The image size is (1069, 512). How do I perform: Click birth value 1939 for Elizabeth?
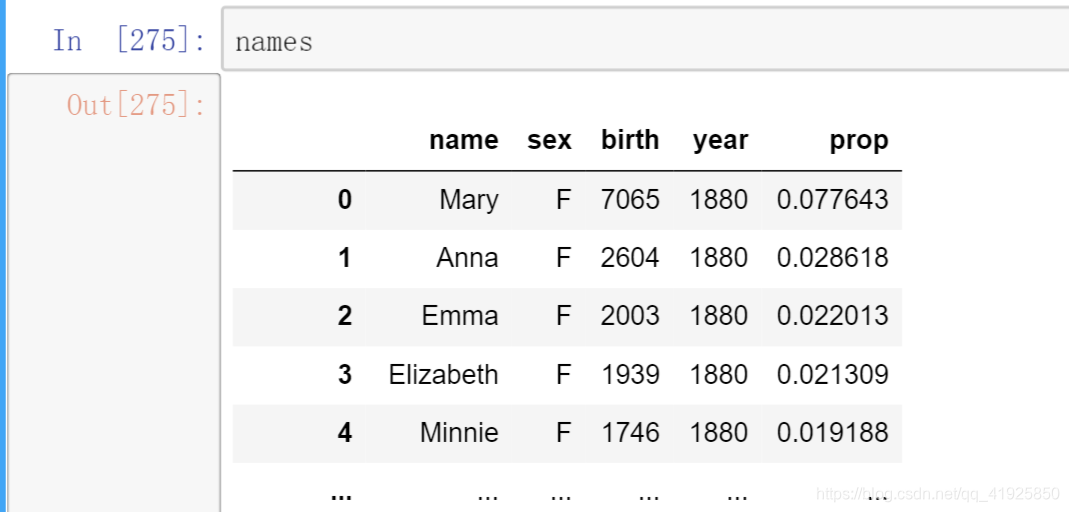(630, 374)
